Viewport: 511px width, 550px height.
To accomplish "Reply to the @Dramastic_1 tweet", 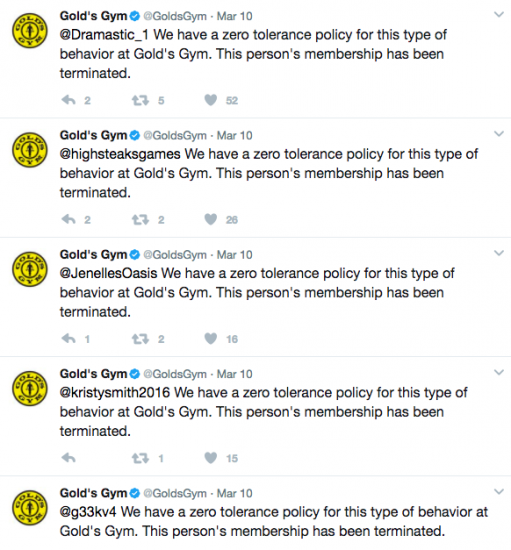I will click(x=69, y=100).
